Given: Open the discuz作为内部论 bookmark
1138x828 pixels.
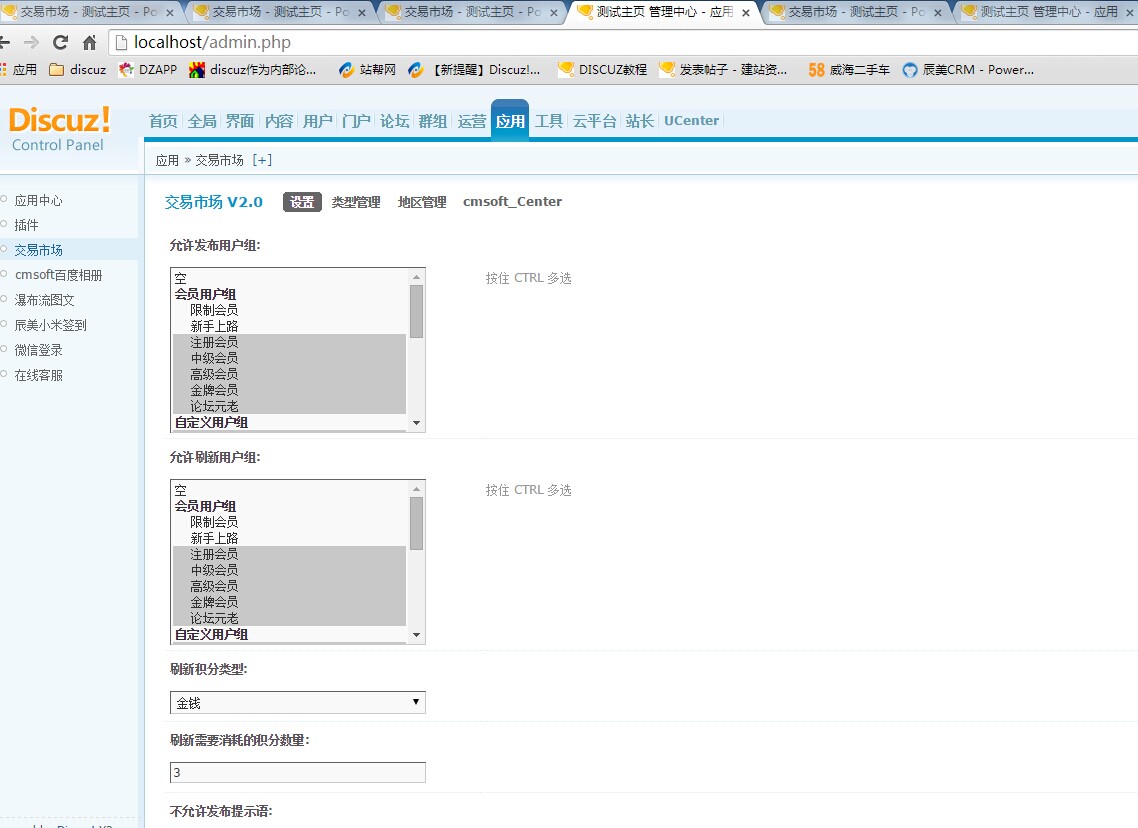Looking at the screenshot, I should point(253,70).
